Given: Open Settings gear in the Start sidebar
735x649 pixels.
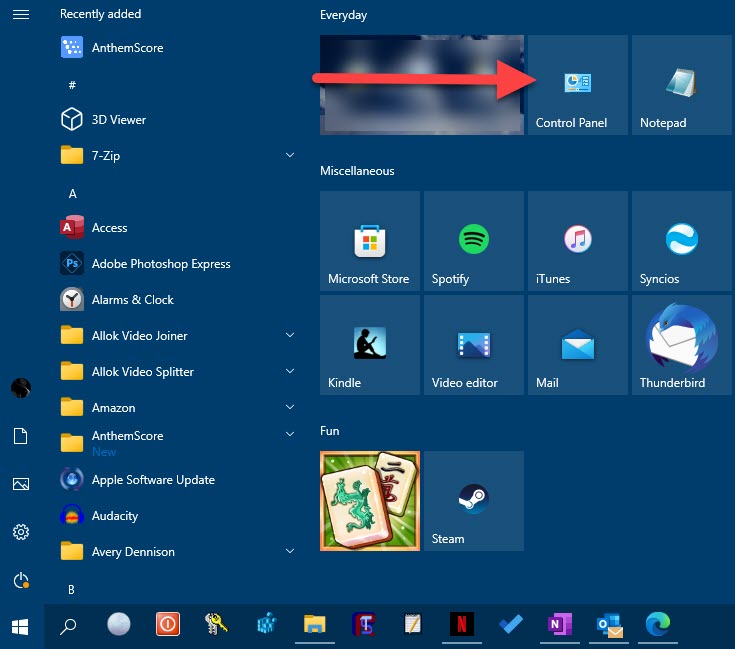Looking at the screenshot, I should pyautogui.click(x=21, y=532).
